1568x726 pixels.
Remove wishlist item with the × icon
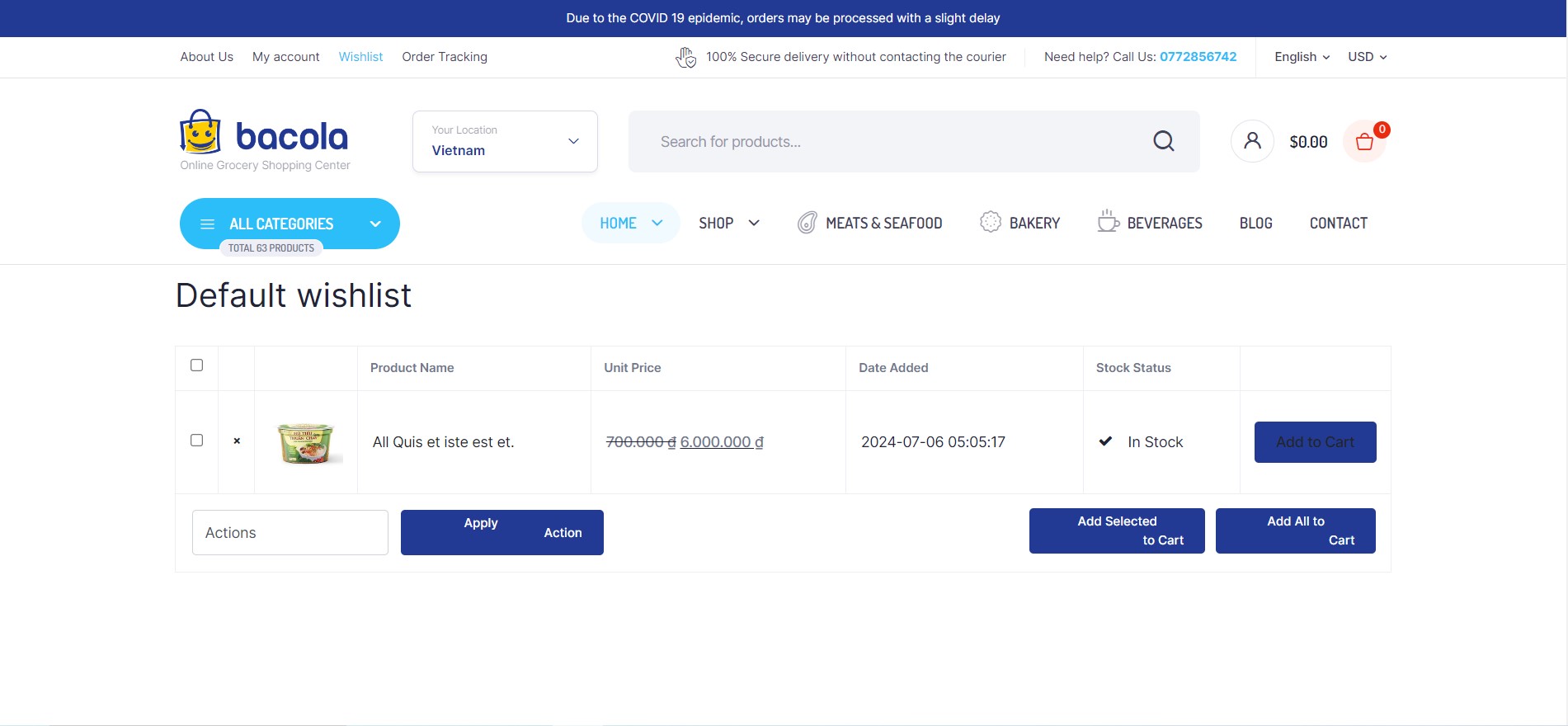point(237,441)
